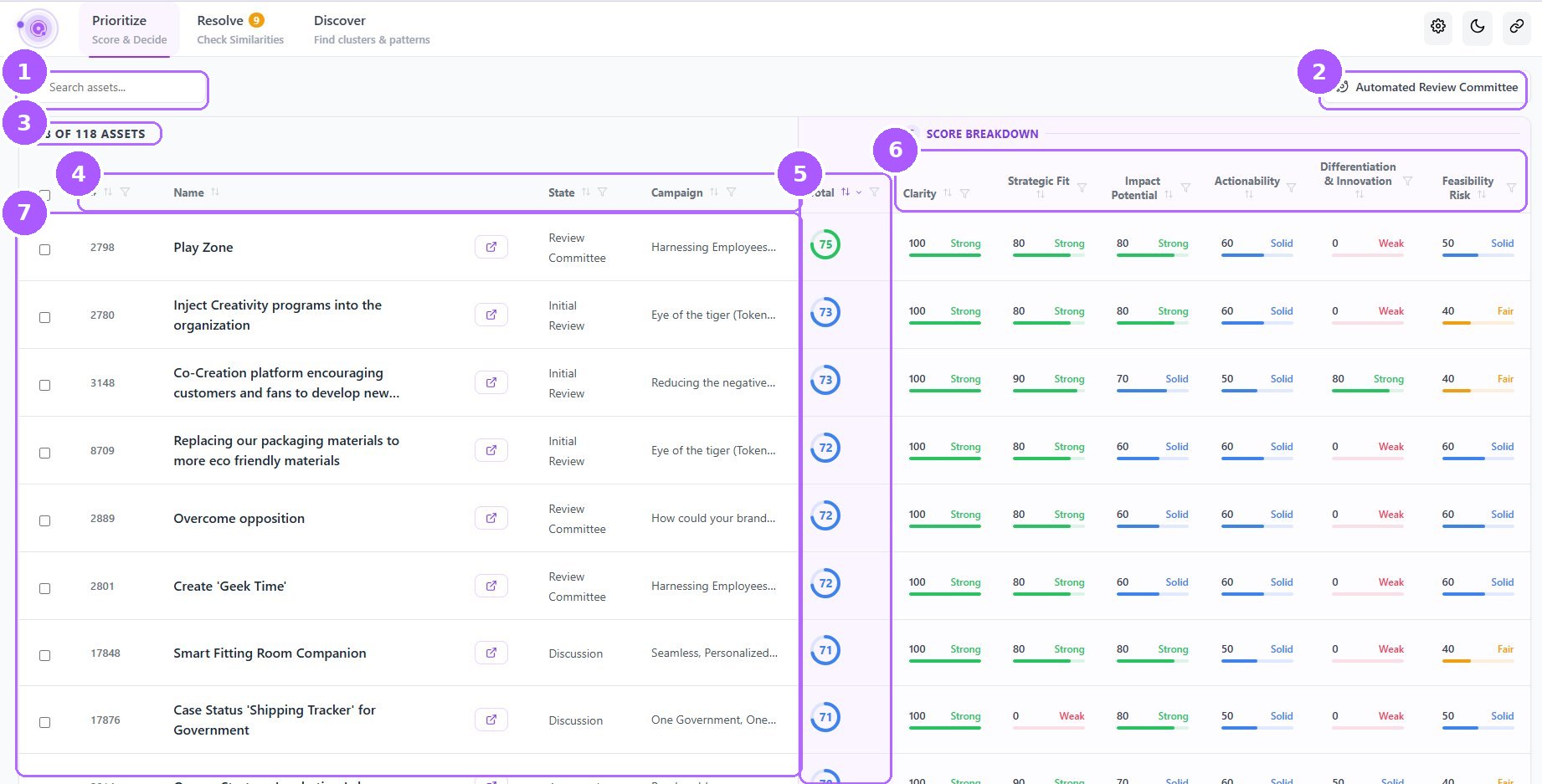This screenshot has width=1542, height=784.
Task: Filter the Strategic Fit column
Action: click(1082, 187)
